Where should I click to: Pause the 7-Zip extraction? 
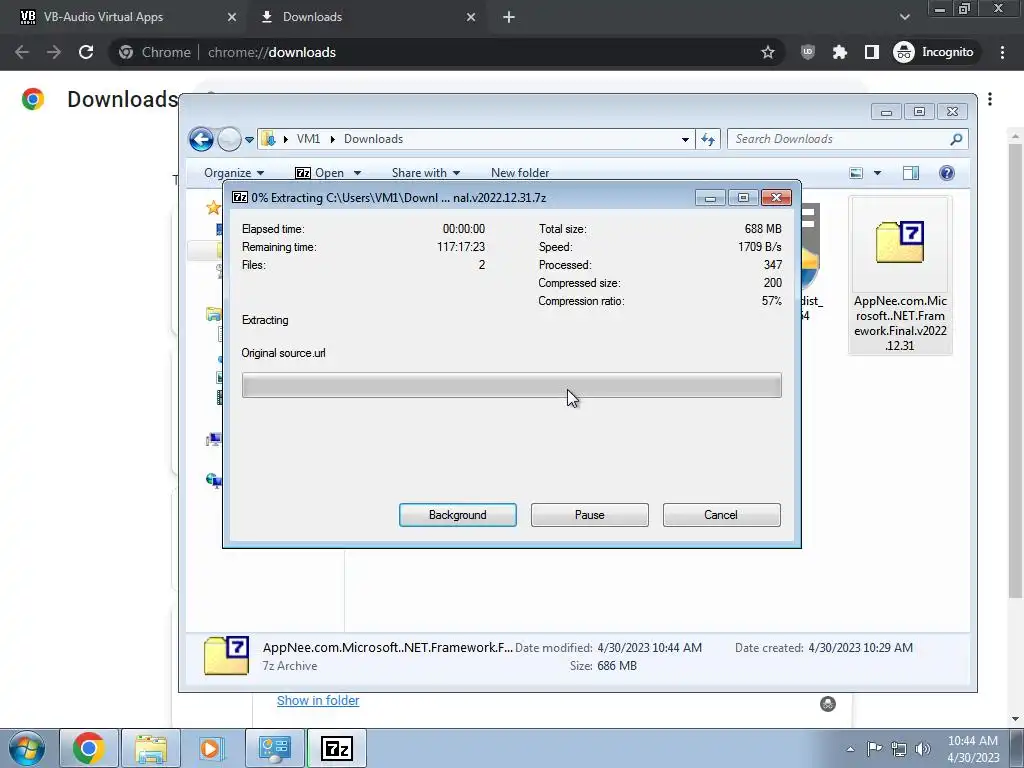click(589, 515)
